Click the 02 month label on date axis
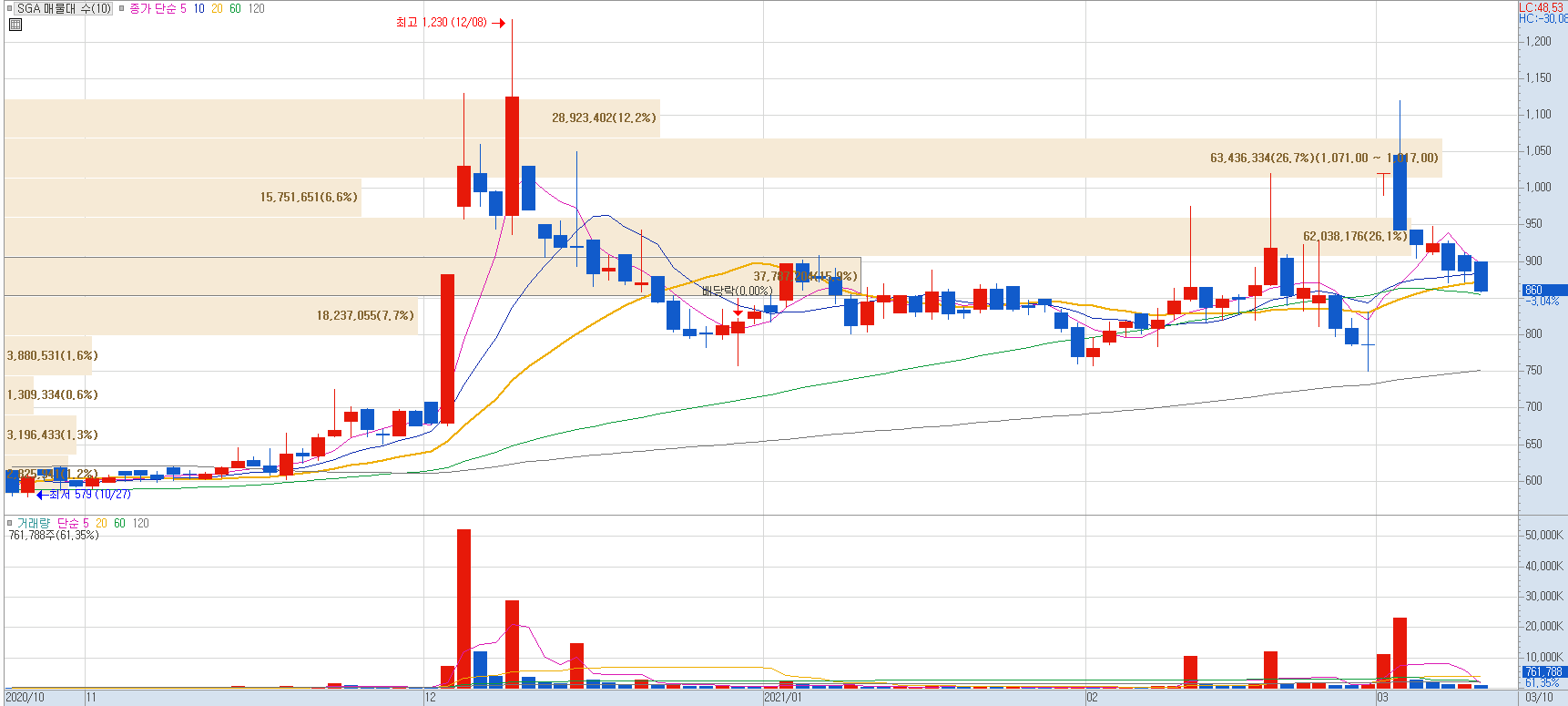Viewport: 1568px width, 706px height. tap(1092, 698)
